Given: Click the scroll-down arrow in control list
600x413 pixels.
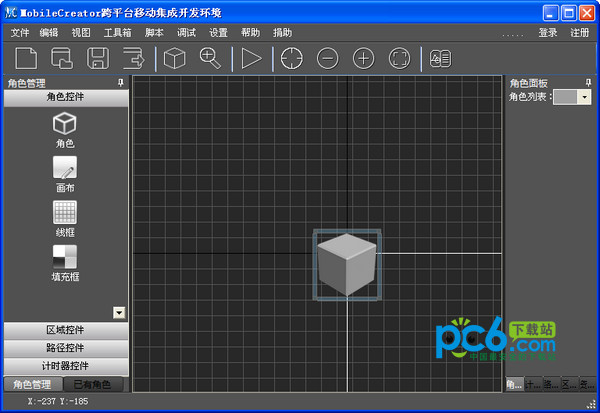Looking at the screenshot, I should point(119,313).
